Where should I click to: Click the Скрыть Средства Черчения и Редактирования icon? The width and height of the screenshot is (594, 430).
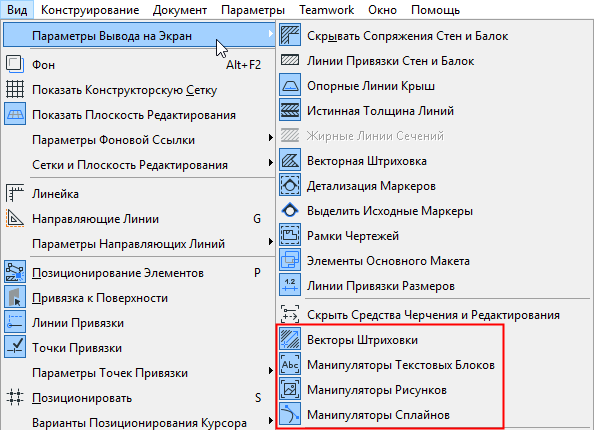(290, 314)
